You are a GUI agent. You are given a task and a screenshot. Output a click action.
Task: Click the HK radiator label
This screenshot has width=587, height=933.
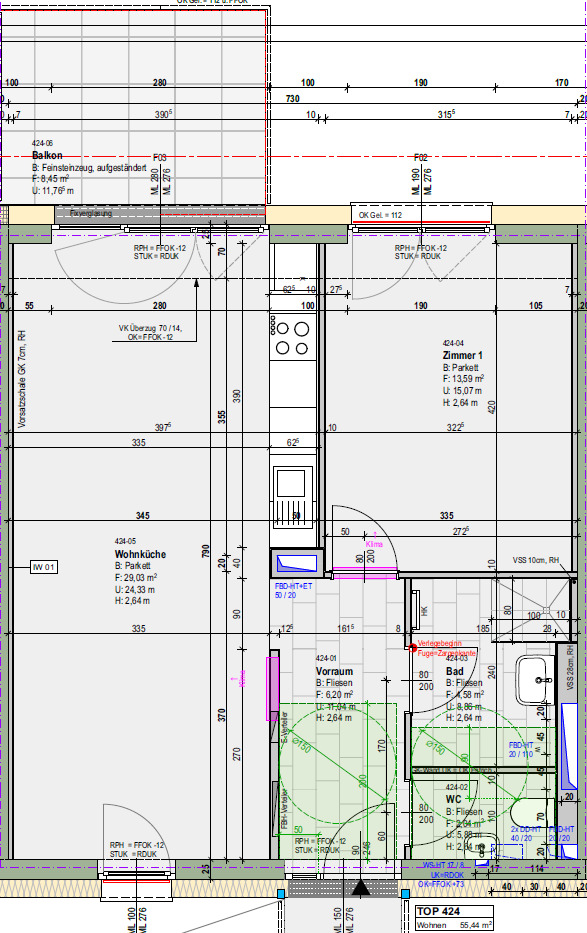[425, 611]
